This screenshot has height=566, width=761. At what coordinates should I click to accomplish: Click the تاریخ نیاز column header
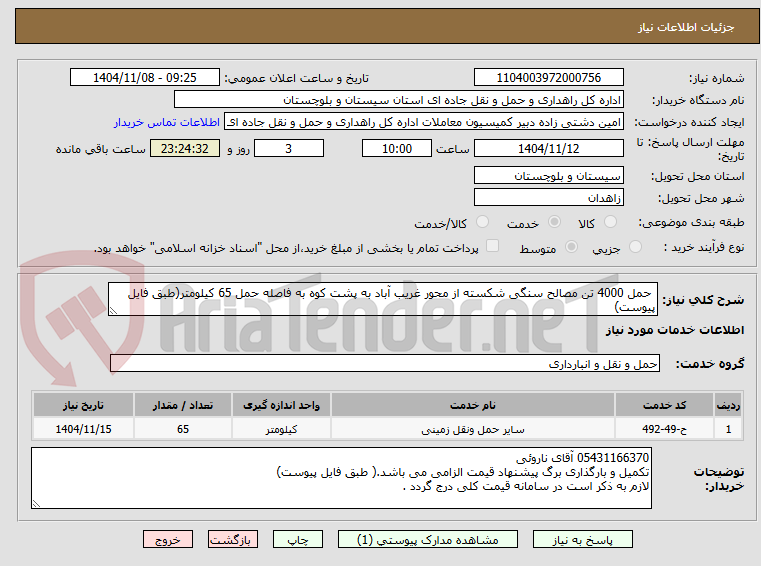point(83,405)
